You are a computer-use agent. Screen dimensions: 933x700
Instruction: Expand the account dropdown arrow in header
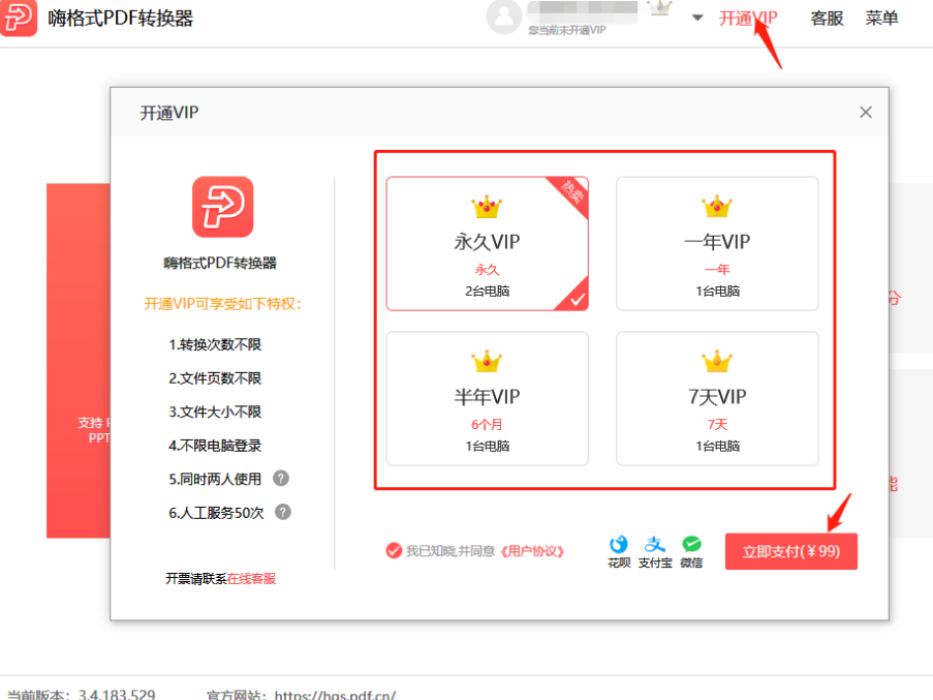coord(697,18)
